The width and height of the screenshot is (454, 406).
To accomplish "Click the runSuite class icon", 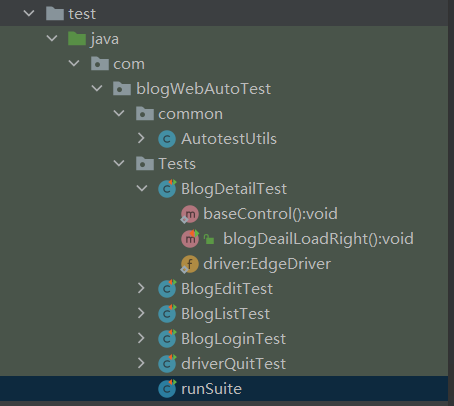I will pos(167,388).
